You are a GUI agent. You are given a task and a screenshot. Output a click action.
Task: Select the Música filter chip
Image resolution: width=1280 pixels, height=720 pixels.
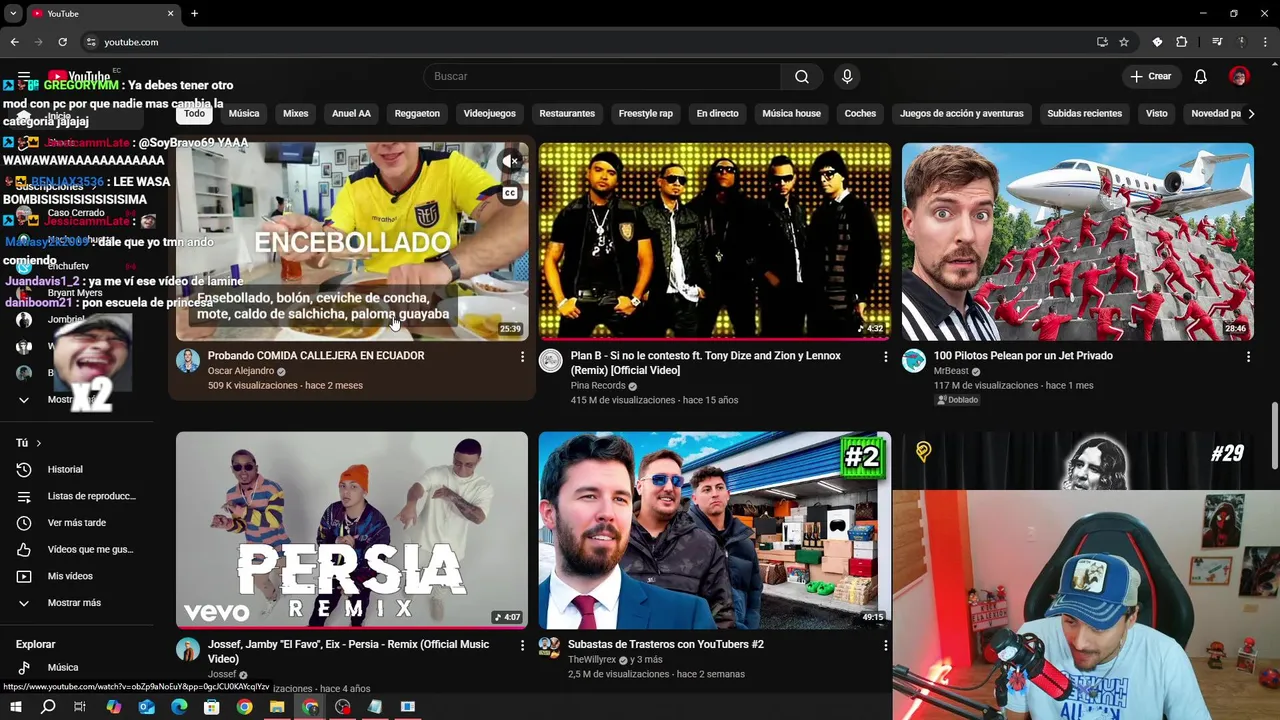(x=244, y=114)
